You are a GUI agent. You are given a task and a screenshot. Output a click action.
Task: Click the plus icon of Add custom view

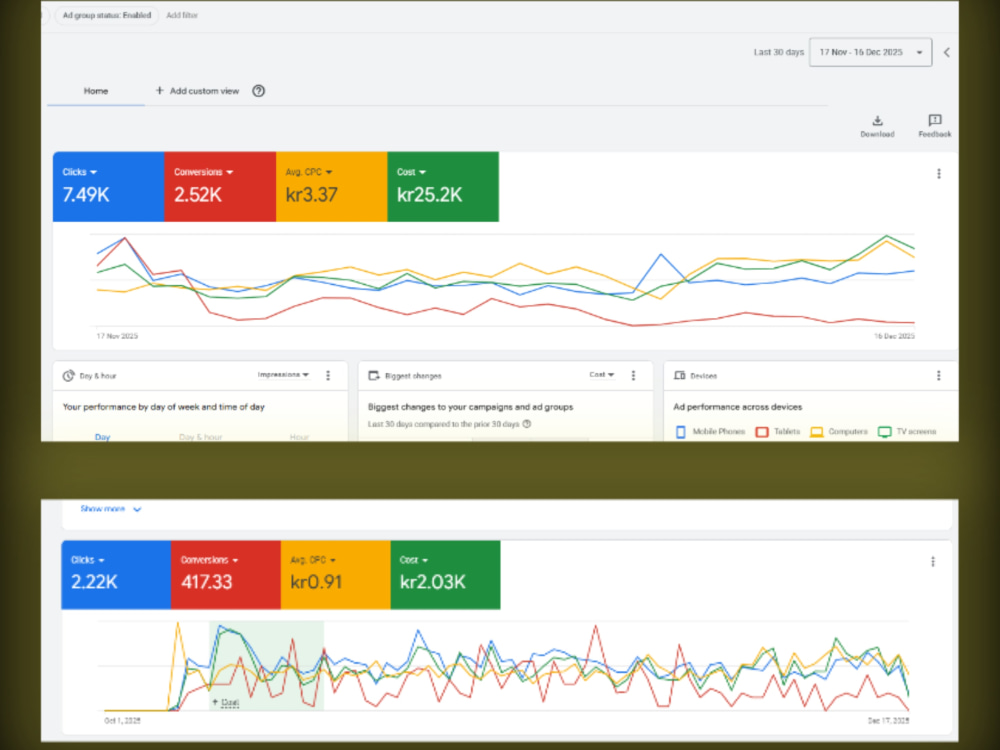[x=159, y=91]
